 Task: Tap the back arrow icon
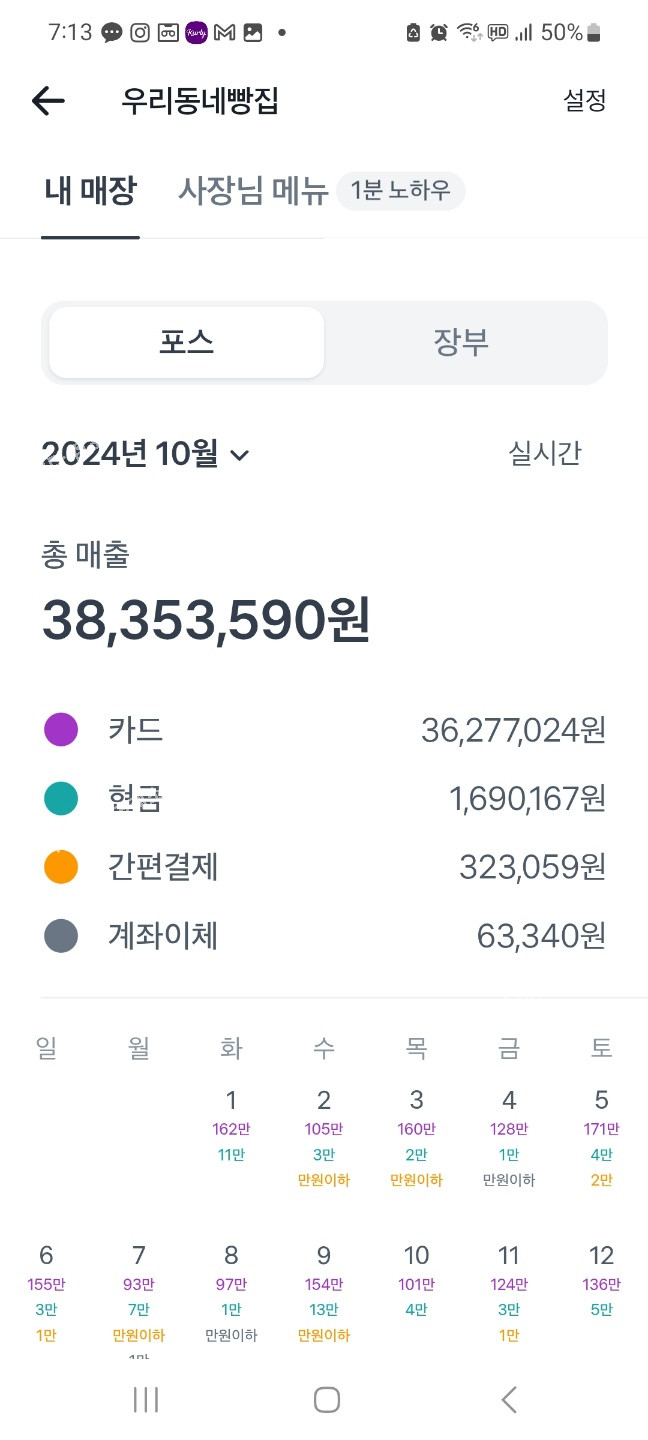click(48, 100)
